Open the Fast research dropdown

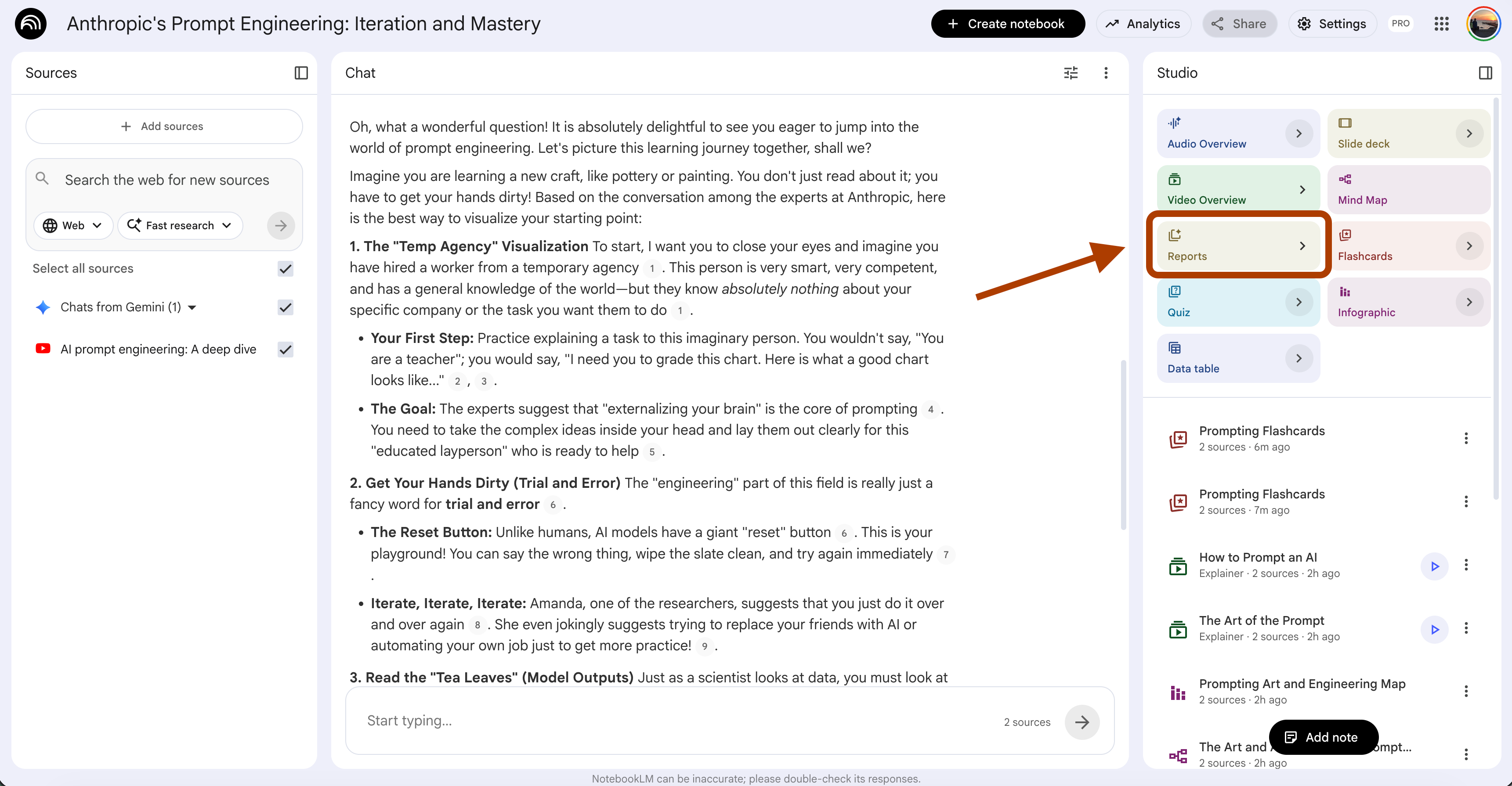point(180,225)
